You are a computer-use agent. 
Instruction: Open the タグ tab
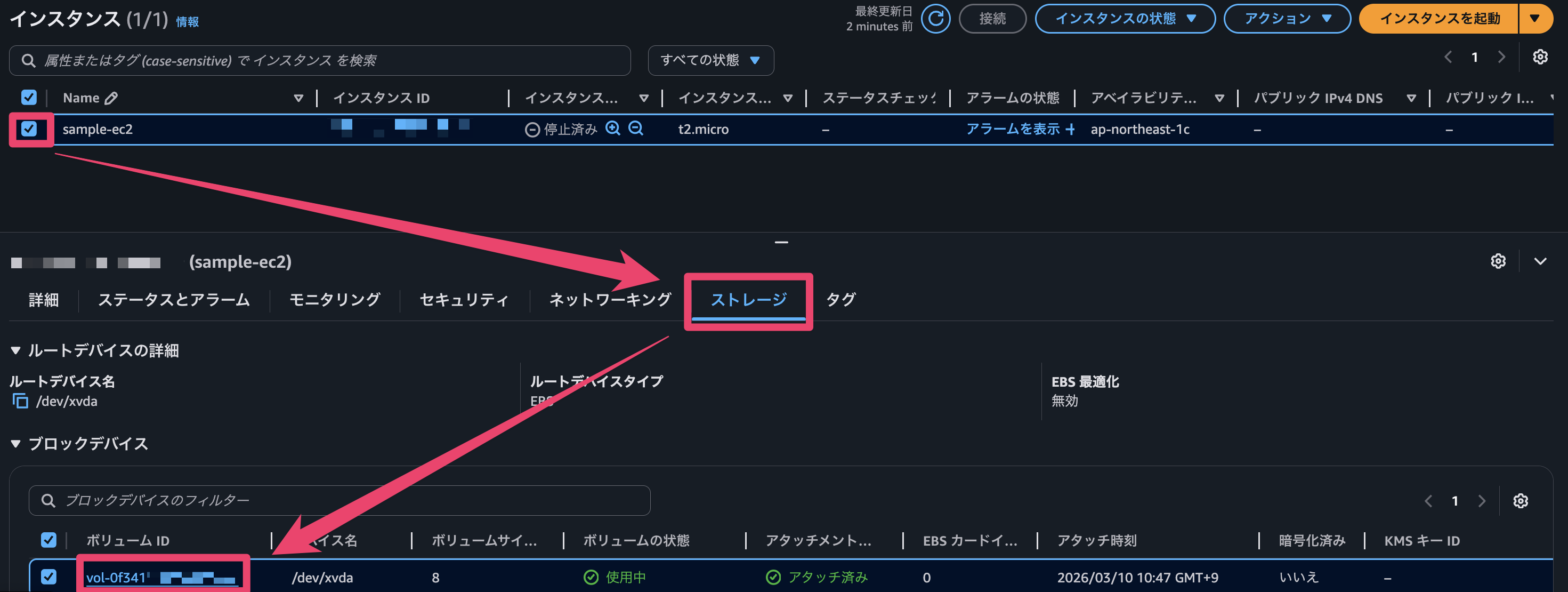[x=840, y=299]
